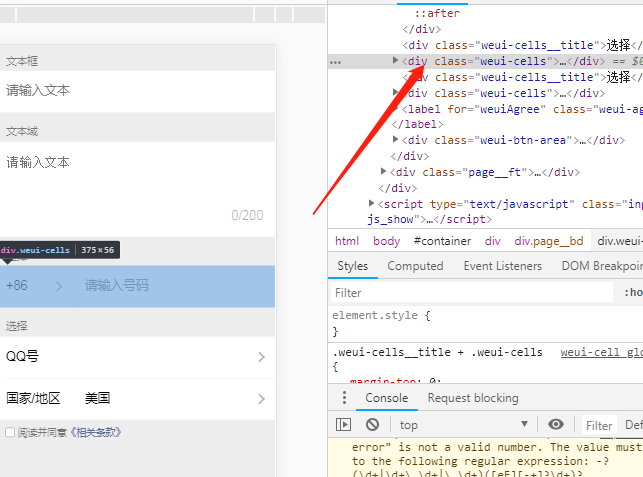Click the closing </label> tag row
This screenshot has width=643, height=477.
(x=417, y=124)
